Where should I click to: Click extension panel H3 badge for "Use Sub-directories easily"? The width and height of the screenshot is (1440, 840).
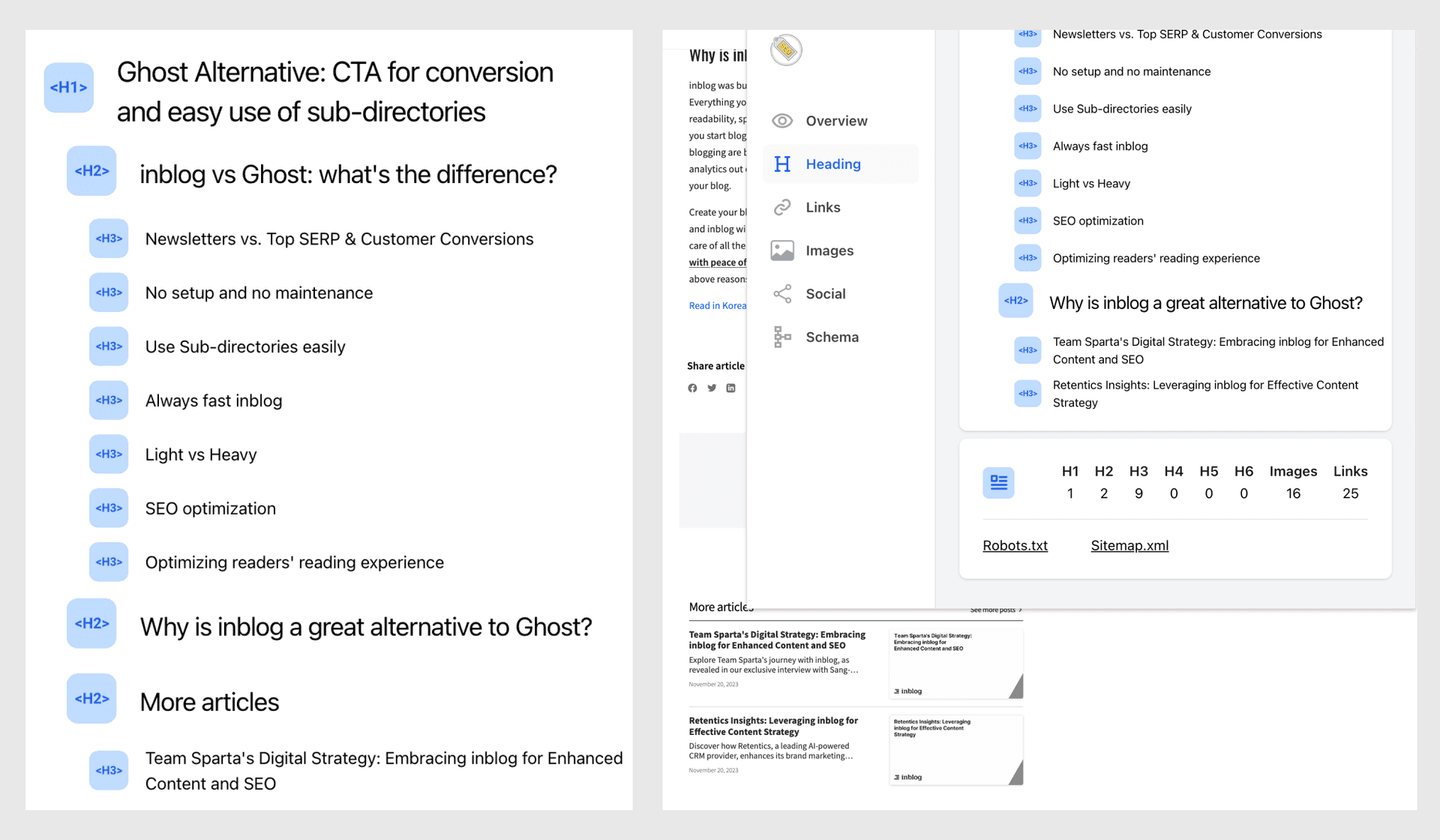(x=1027, y=109)
